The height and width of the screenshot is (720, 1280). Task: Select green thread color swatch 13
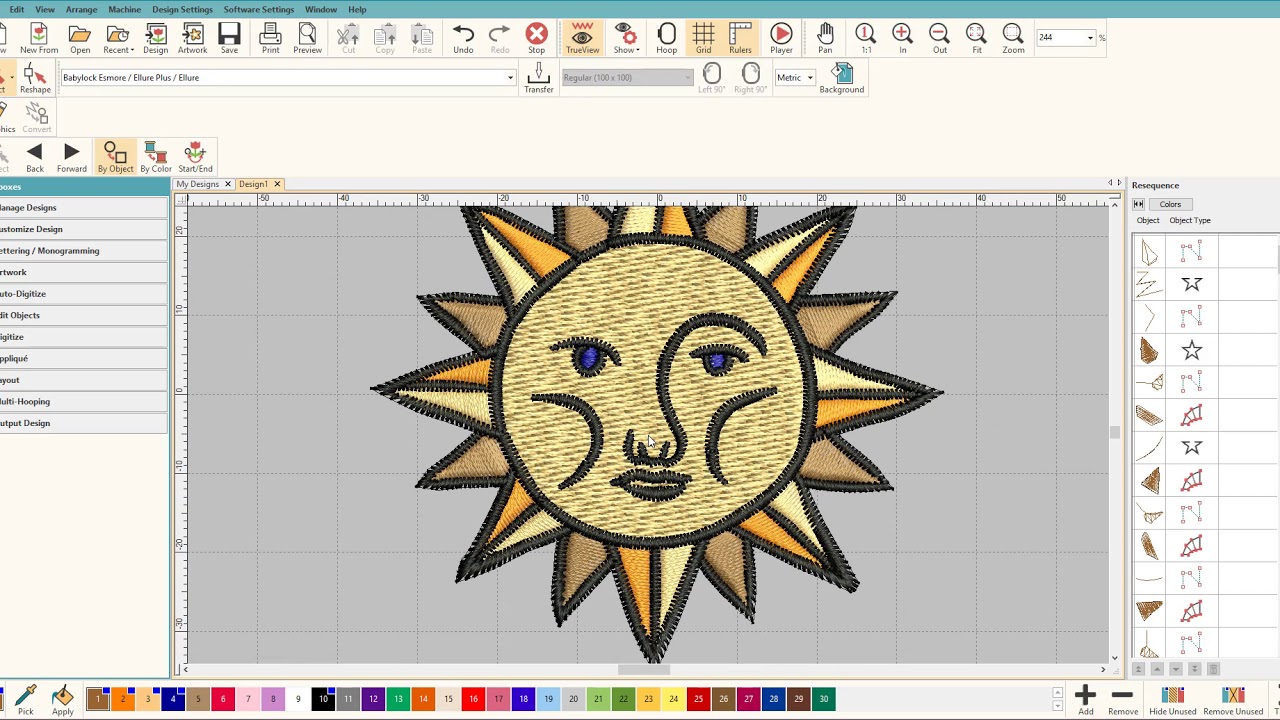[398, 699]
